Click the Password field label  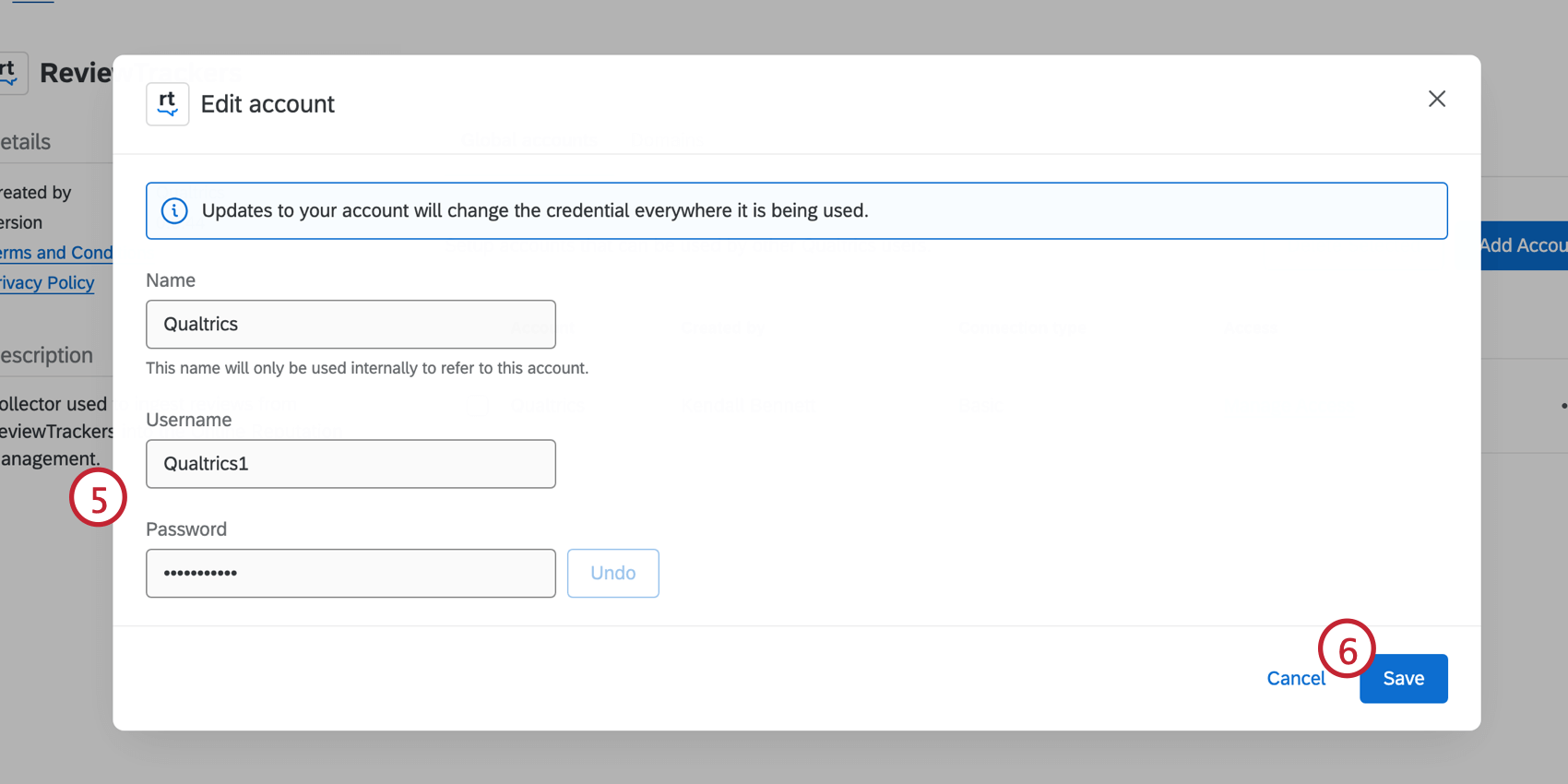(x=186, y=529)
